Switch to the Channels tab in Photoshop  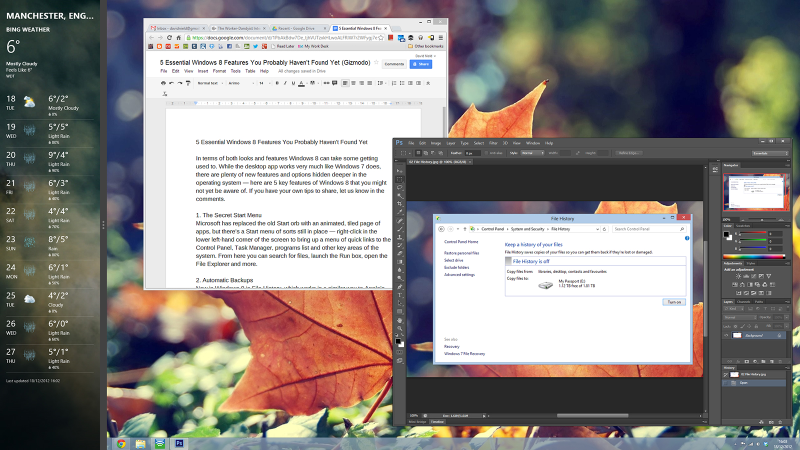tap(745, 302)
